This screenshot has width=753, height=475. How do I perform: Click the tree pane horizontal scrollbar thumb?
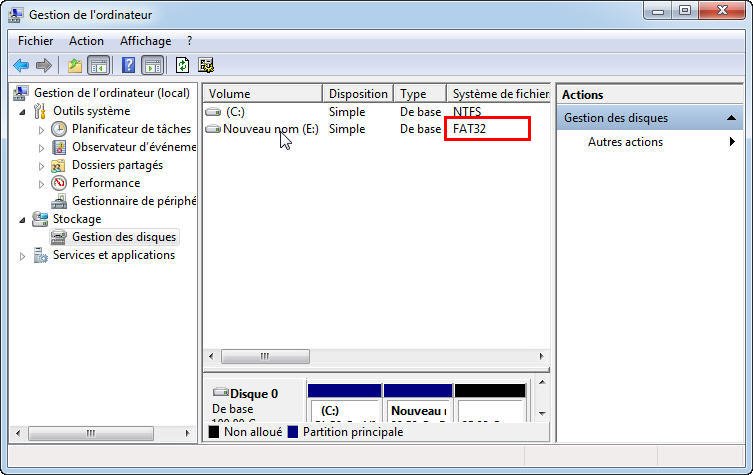(x=91, y=433)
